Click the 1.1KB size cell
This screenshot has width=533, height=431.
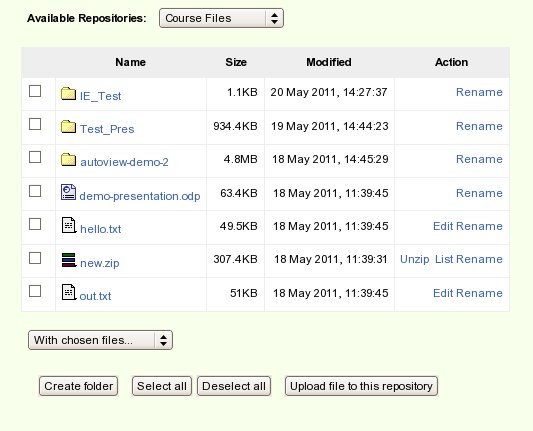coord(242,92)
